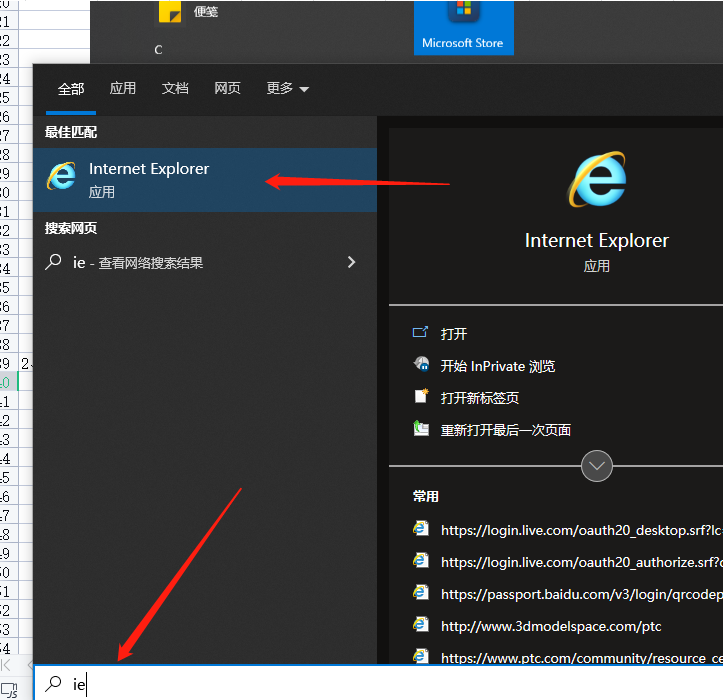Viewport: 723px width, 700px height.
Task: Click the JS macro icon in Excel status bar
Action: (x=9, y=690)
